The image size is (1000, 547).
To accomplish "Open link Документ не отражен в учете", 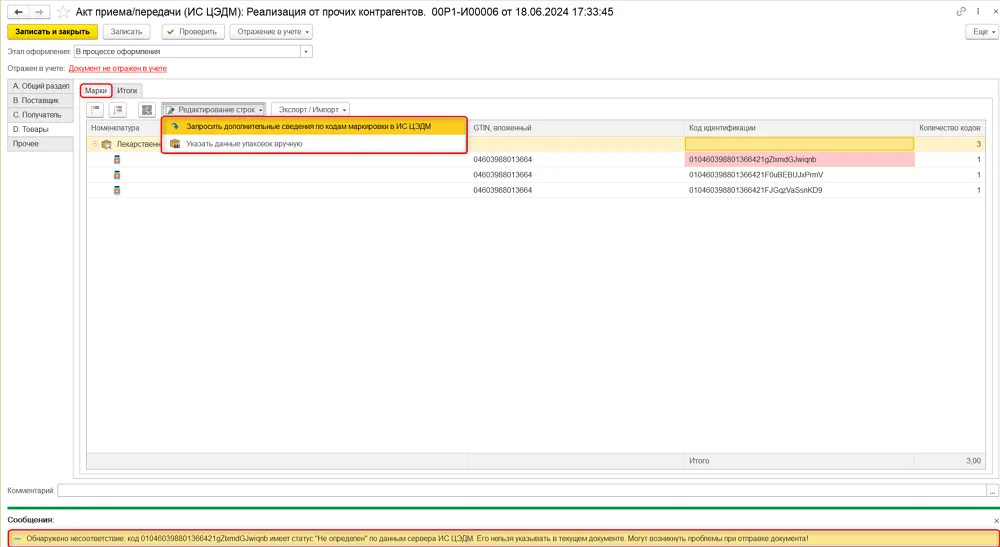I will [x=117, y=68].
